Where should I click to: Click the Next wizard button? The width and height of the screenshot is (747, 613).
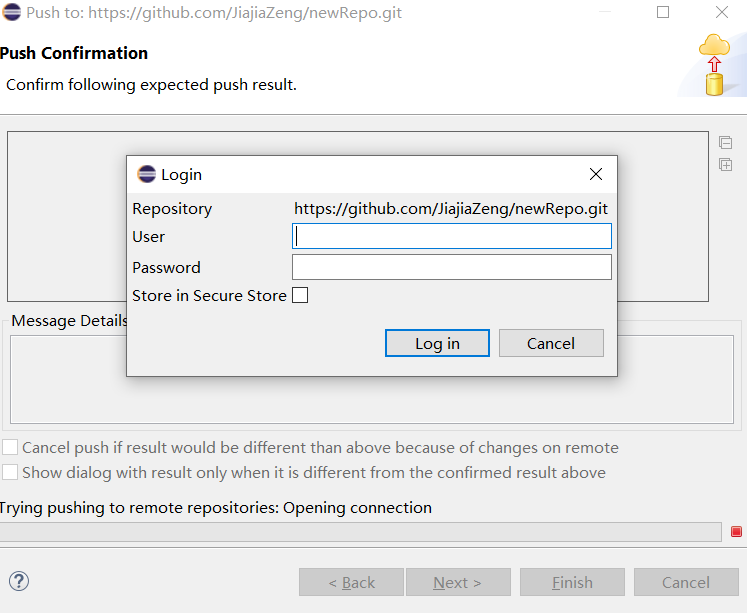point(458,582)
